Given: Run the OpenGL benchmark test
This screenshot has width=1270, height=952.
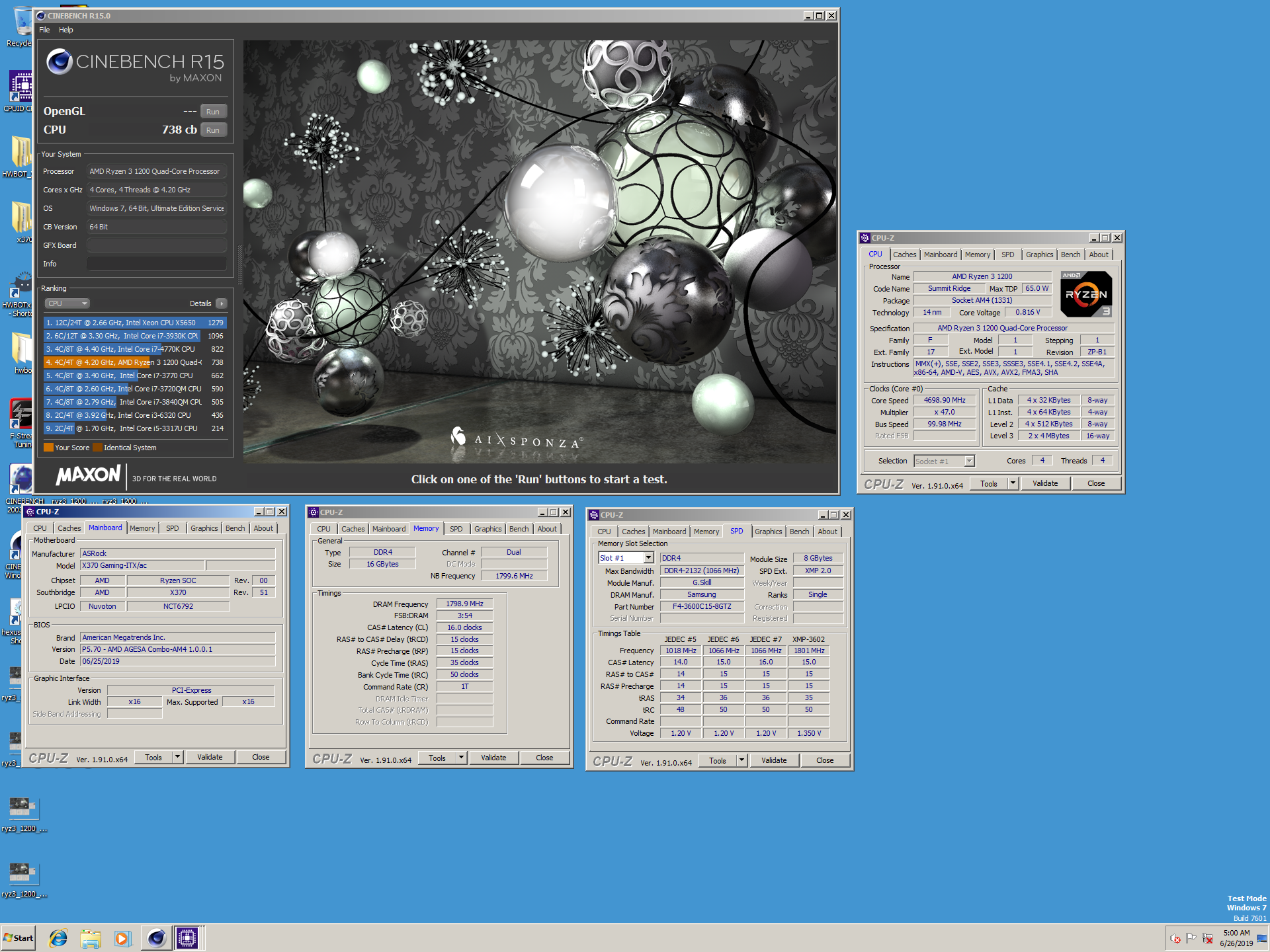Looking at the screenshot, I should tap(213, 112).
